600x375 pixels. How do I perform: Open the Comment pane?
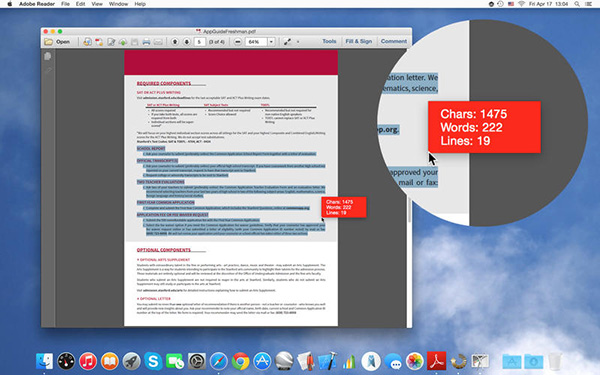pos(394,41)
